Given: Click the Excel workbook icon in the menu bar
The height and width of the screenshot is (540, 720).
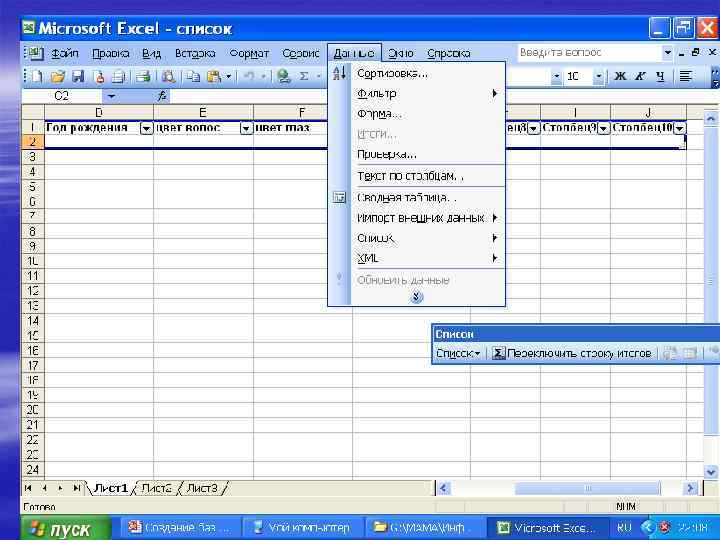Looking at the screenshot, I should click(34, 53).
